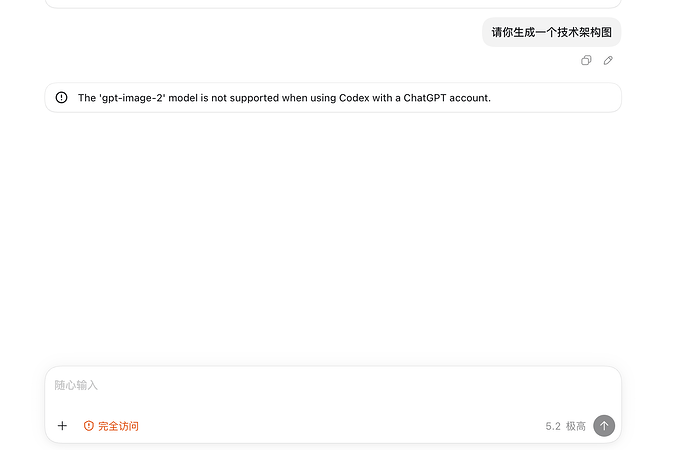Click the orange warning icon beside 完全访问
Screen dimensions: 690x450
tap(89, 426)
